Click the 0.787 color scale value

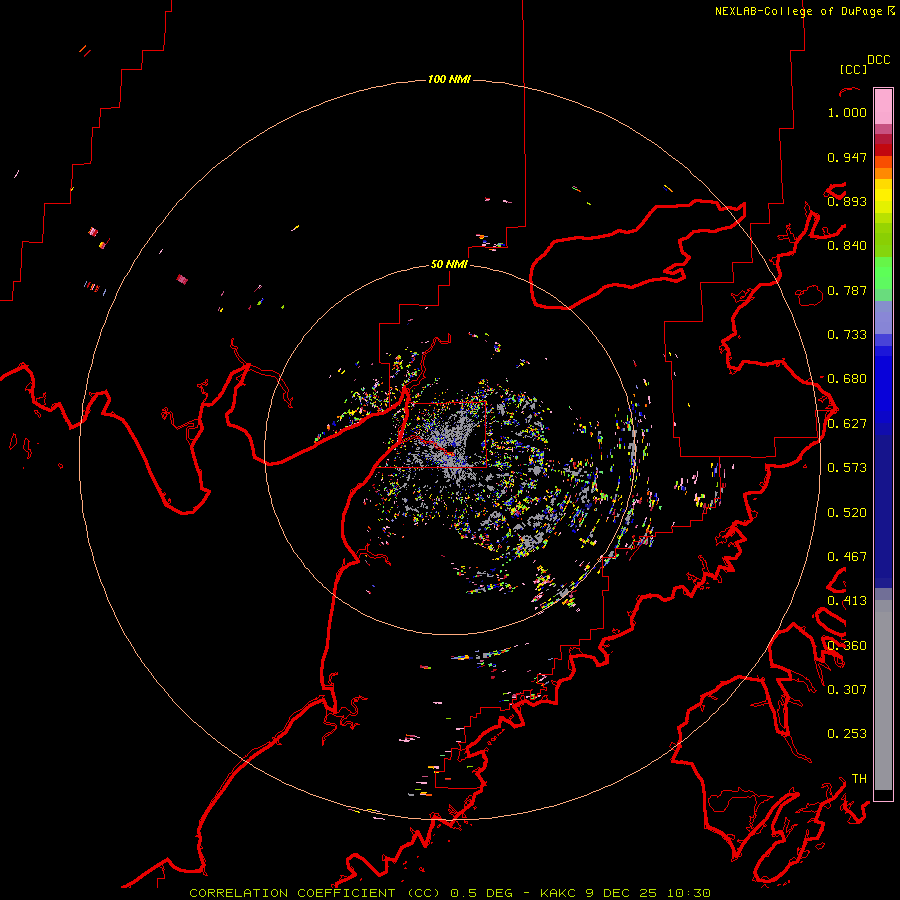coord(847,290)
